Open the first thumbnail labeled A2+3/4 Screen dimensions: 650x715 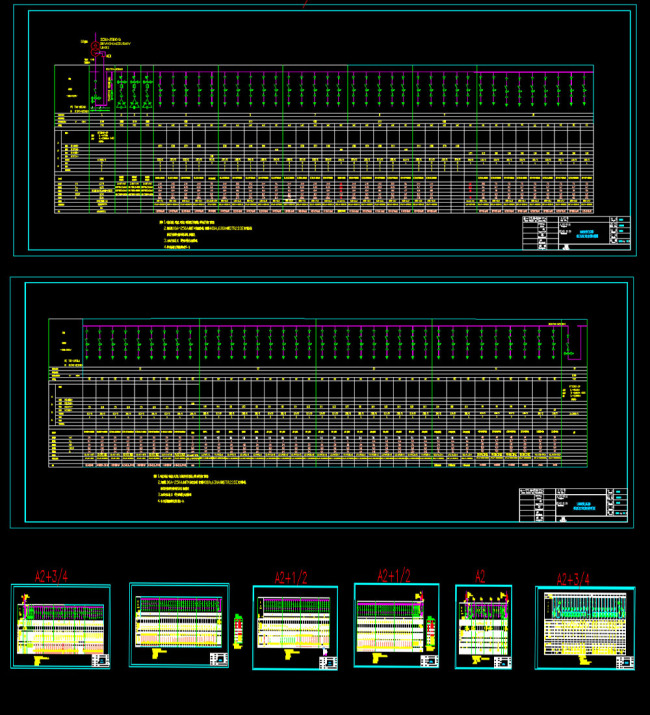pos(60,627)
